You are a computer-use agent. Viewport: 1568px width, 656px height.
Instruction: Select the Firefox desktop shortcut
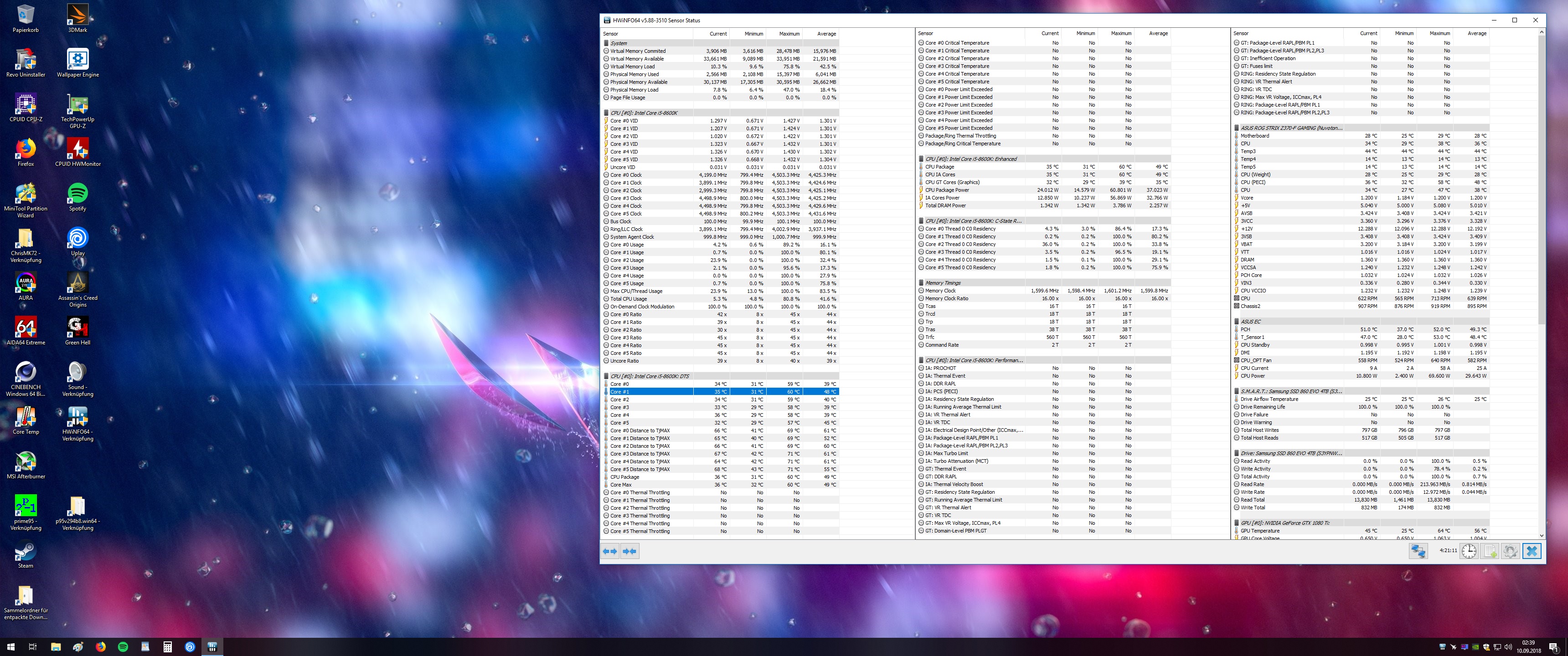tap(26, 152)
